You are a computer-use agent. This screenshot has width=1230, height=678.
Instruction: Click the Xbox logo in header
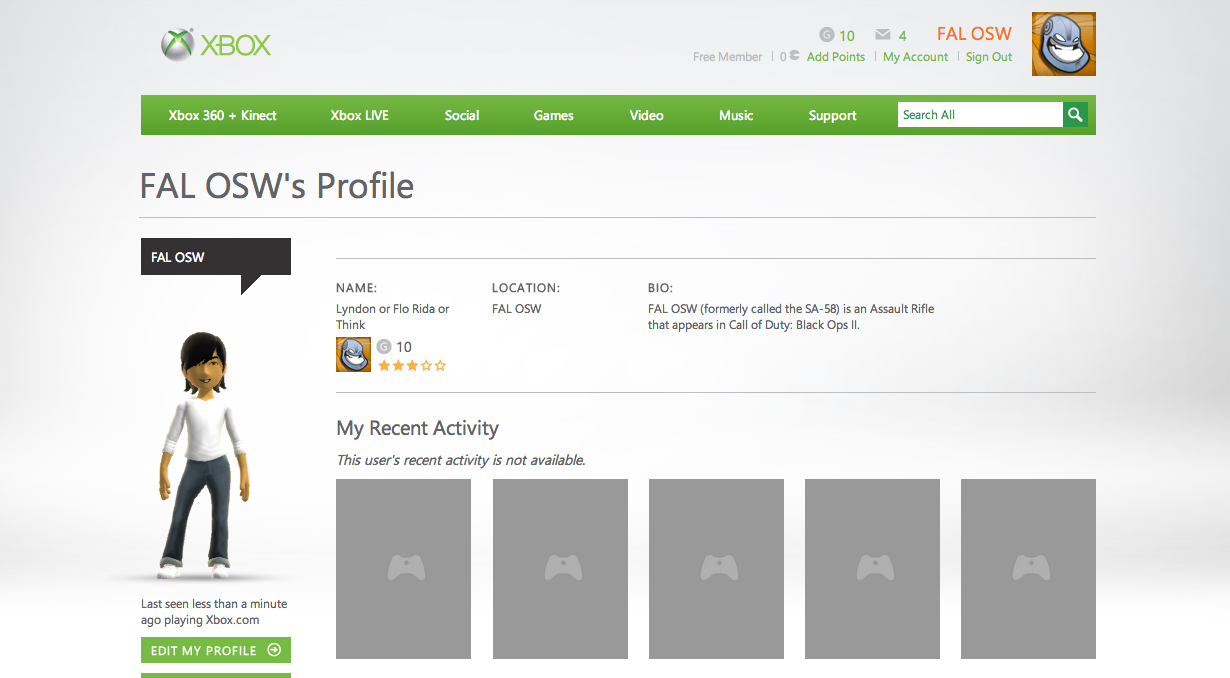tap(216, 45)
